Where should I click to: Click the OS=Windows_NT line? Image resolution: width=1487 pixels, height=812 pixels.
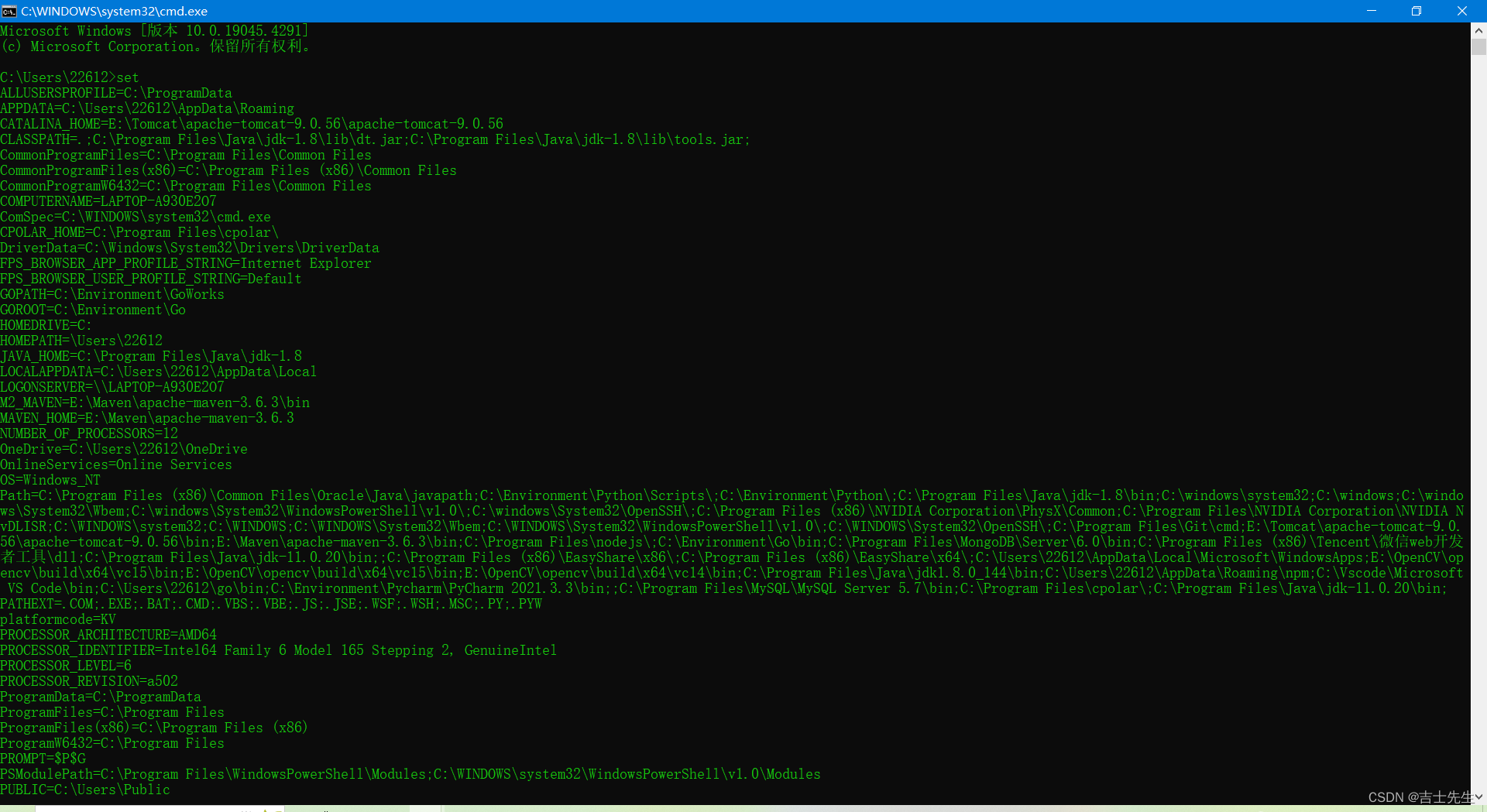(50, 480)
